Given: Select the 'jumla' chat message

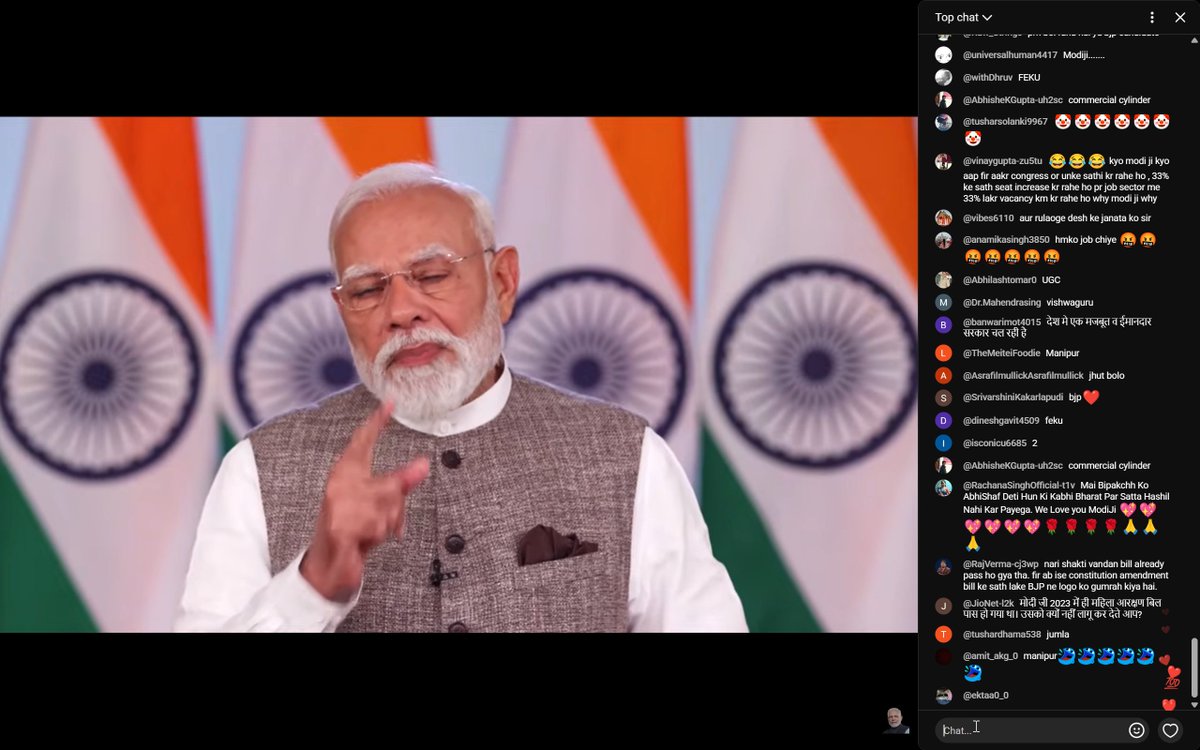Looking at the screenshot, I should coord(1060,634).
